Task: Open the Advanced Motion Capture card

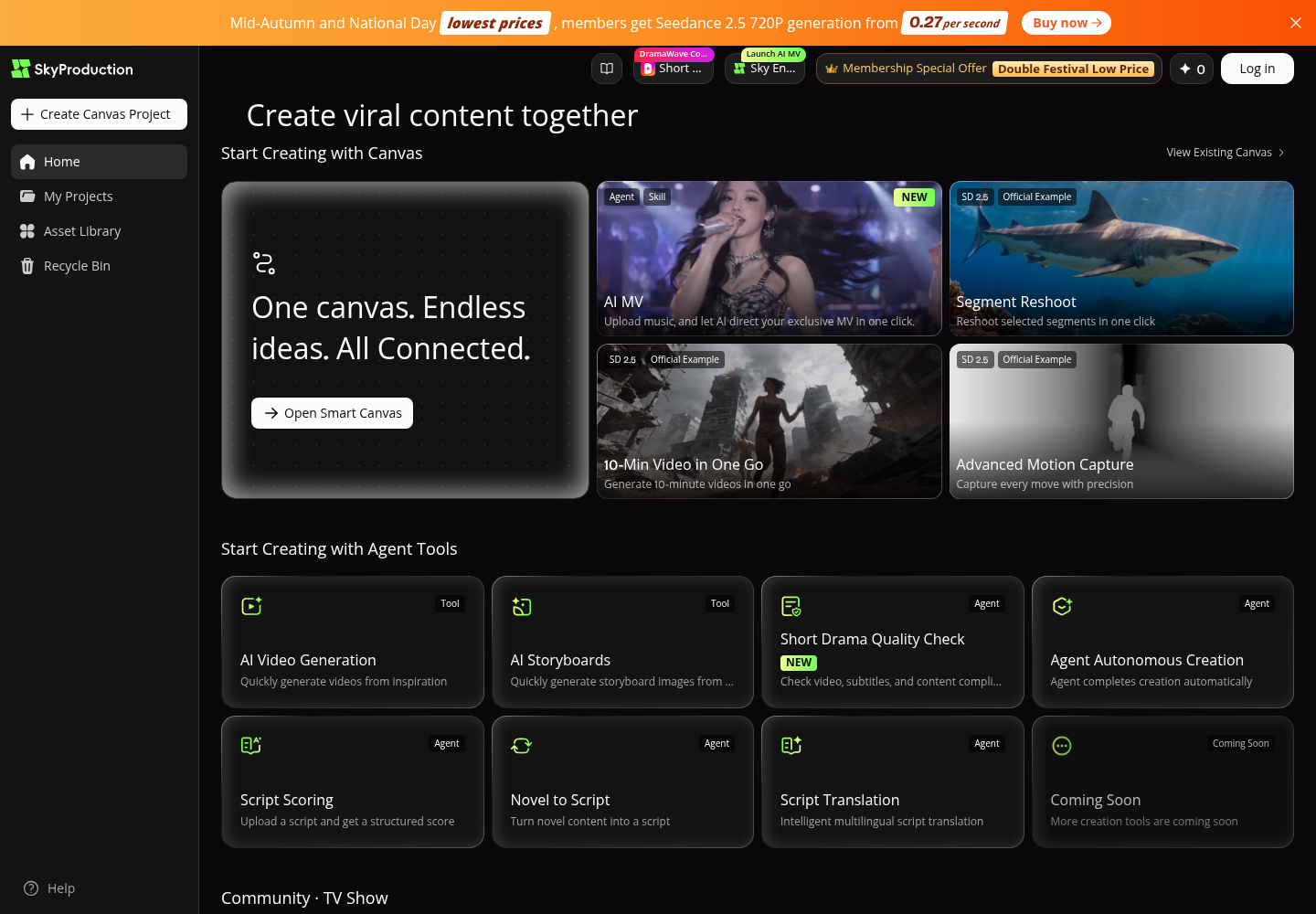Action: (x=1121, y=421)
